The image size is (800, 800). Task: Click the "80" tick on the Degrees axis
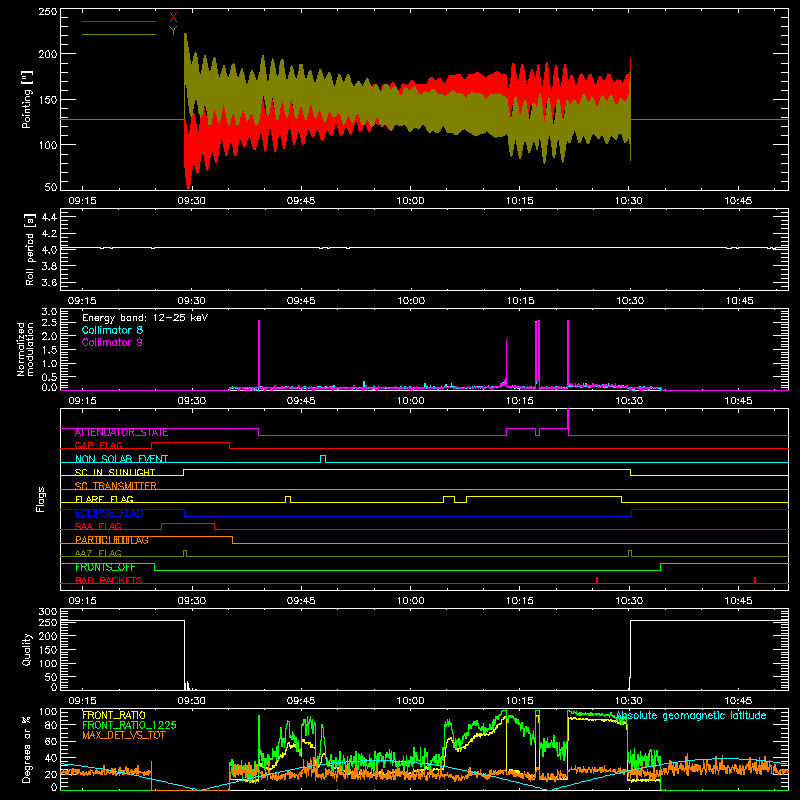click(x=51, y=725)
